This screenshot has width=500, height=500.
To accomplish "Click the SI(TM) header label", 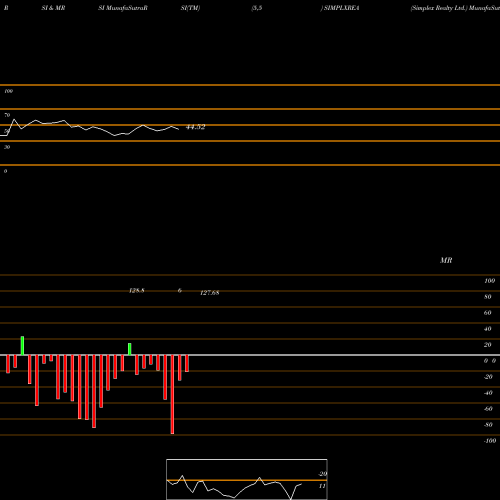I will tap(190, 8).
